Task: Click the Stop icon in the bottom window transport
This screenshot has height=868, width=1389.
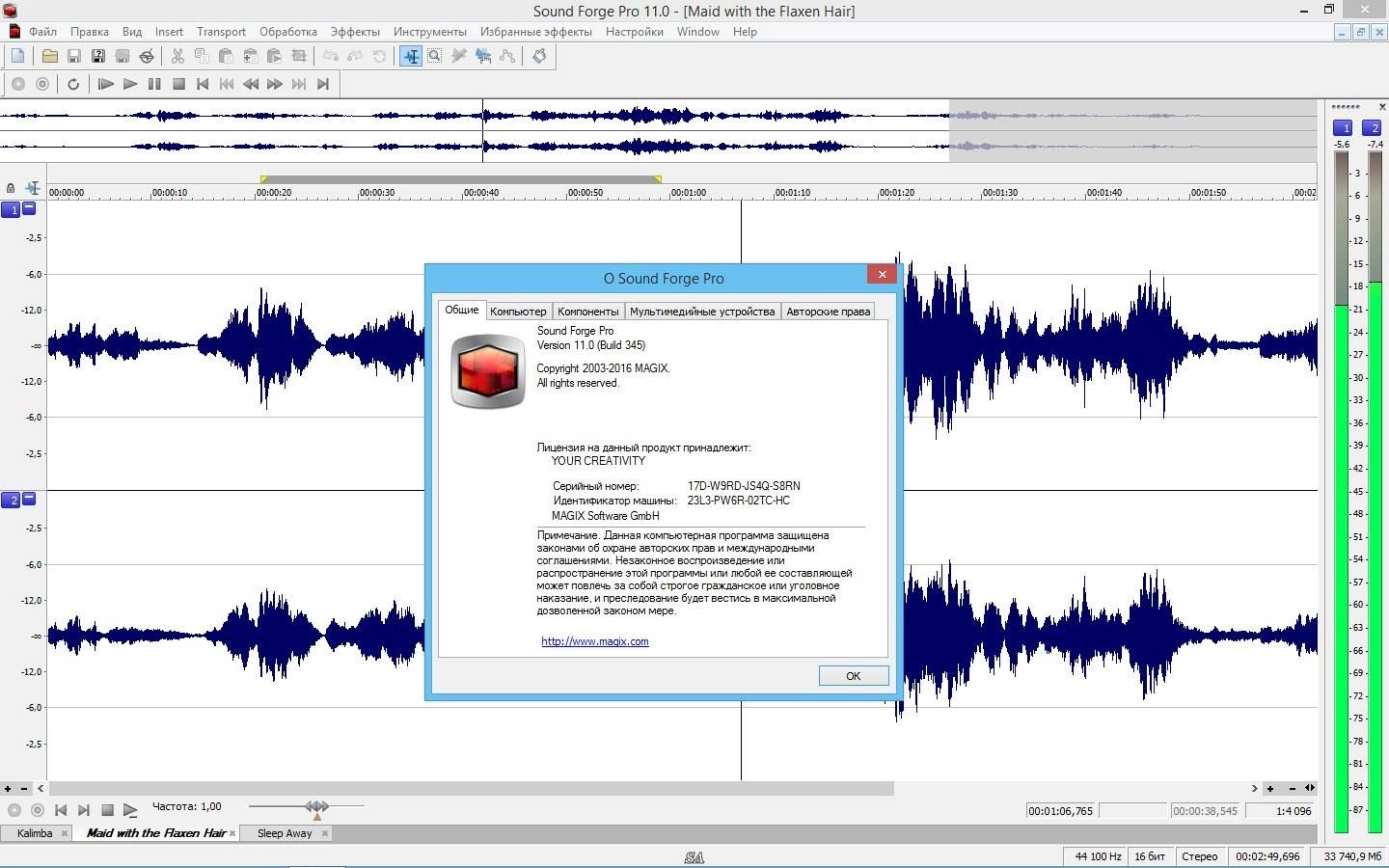Action: click(x=107, y=810)
